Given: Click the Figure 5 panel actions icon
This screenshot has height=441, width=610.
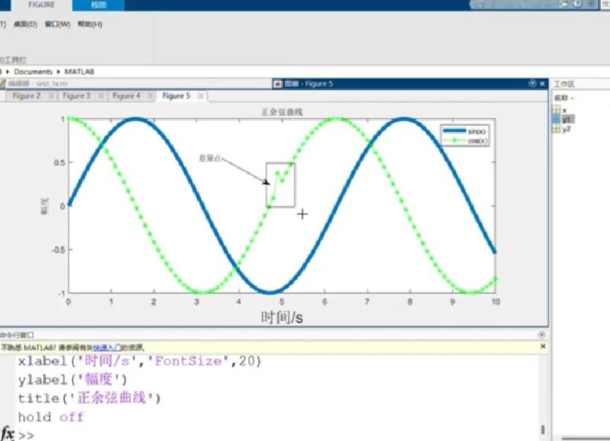Looking at the screenshot, I should tap(533, 84).
